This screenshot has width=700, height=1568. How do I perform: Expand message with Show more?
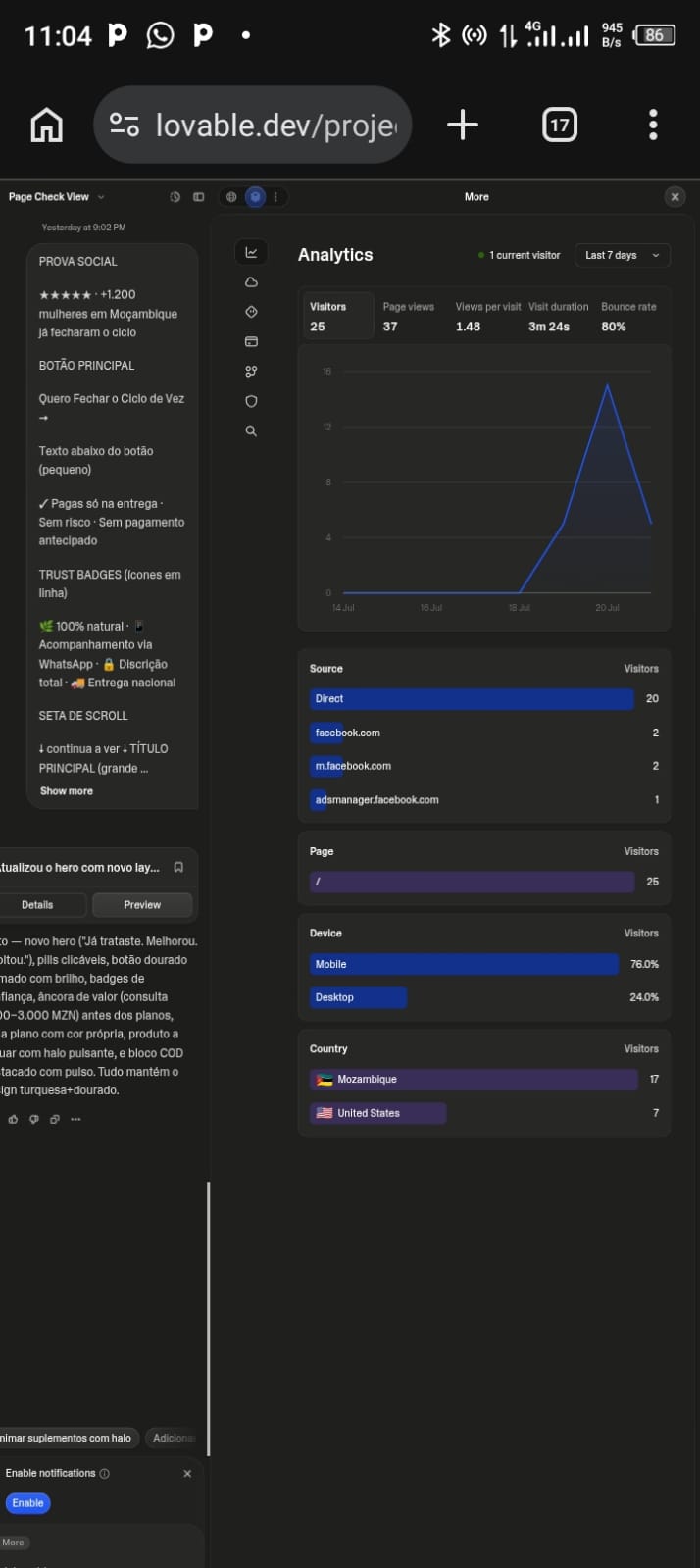(x=67, y=791)
